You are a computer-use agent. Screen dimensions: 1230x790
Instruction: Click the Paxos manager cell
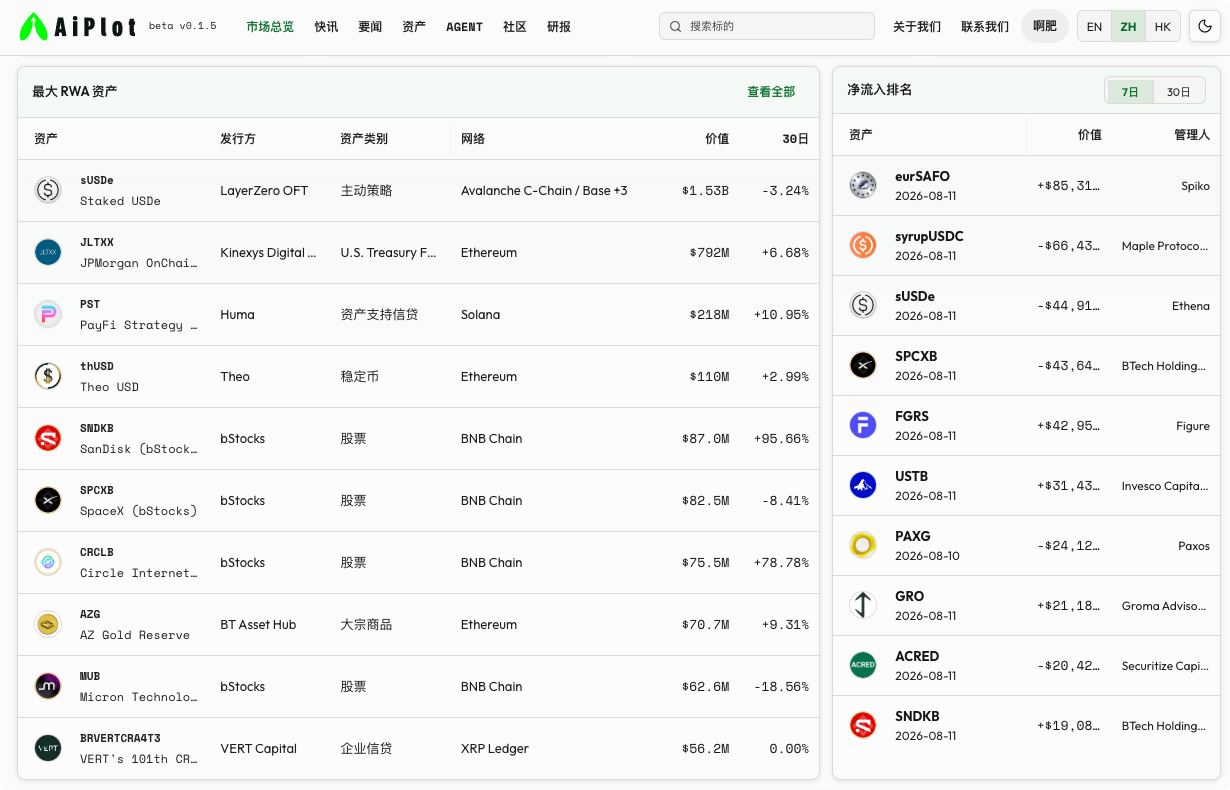click(1194, 546)
